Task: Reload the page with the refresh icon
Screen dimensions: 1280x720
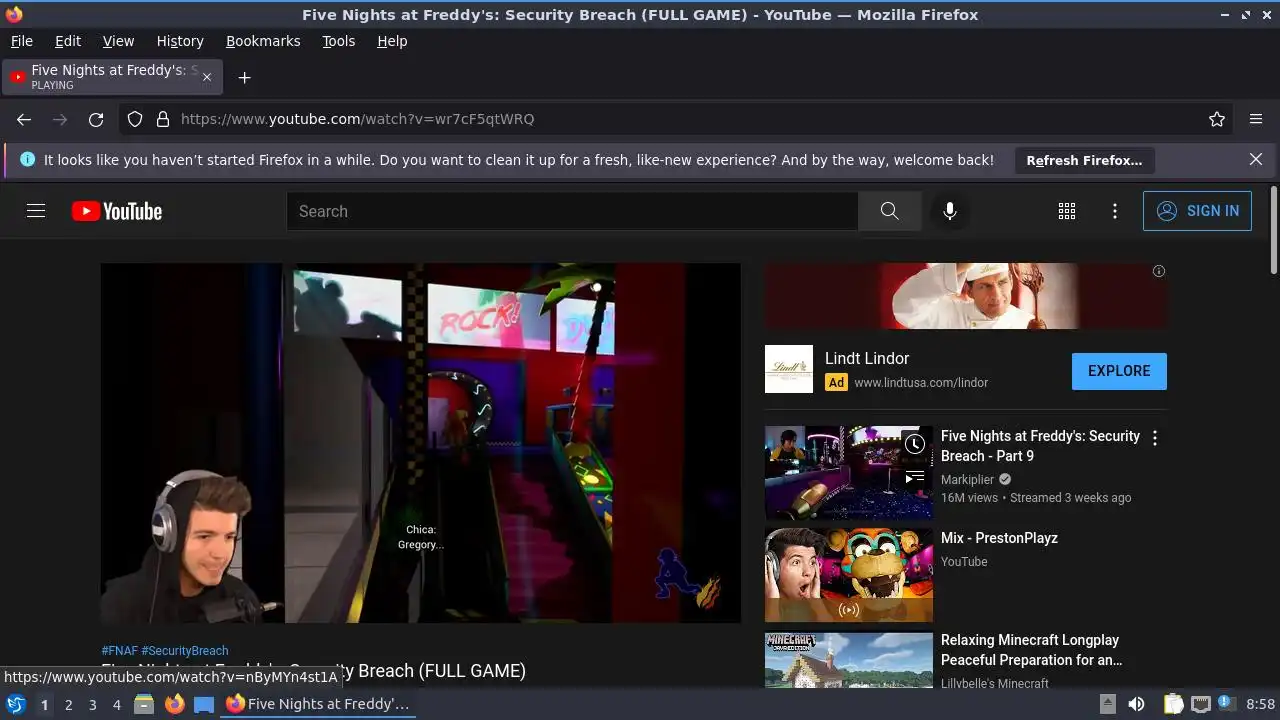Action: [96, 119]
